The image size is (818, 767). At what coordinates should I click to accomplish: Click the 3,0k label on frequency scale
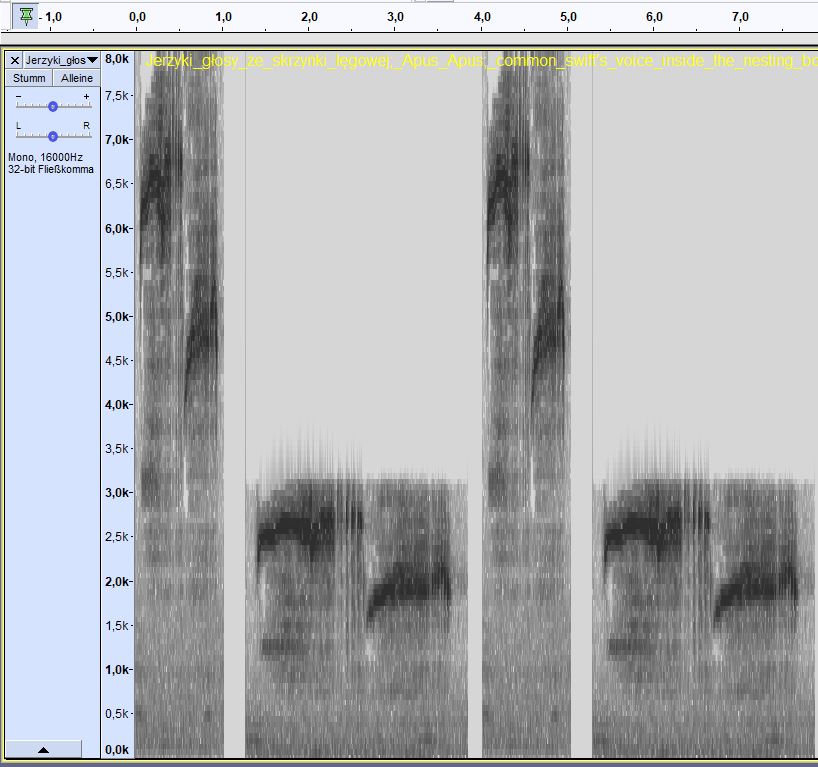(x=118, y=492)
